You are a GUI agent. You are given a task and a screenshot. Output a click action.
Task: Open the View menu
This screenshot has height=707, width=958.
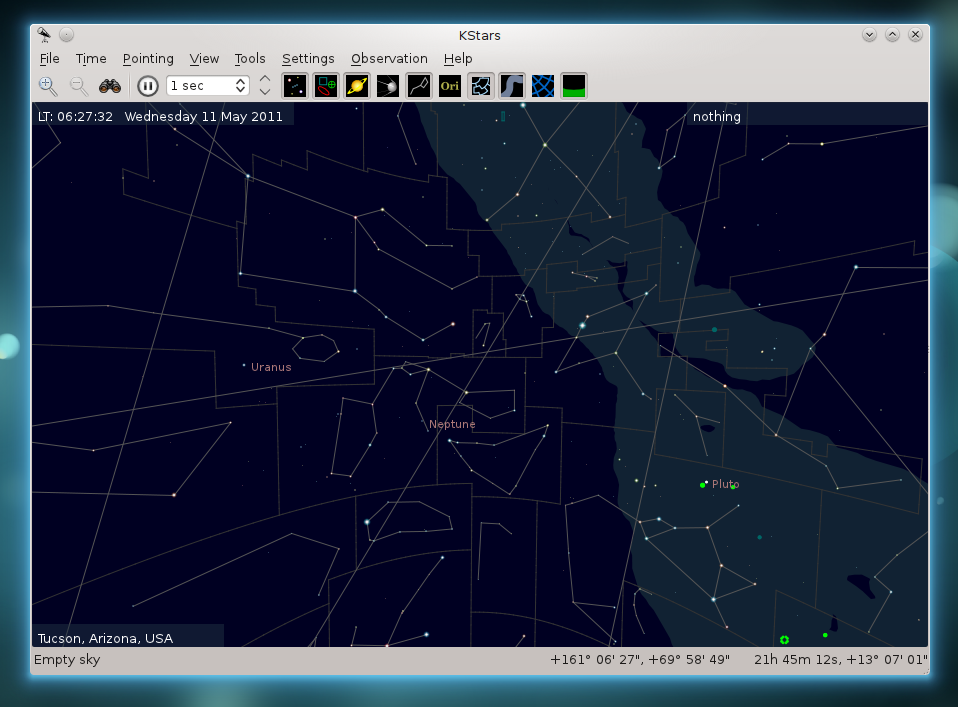(x=204, y=59)
